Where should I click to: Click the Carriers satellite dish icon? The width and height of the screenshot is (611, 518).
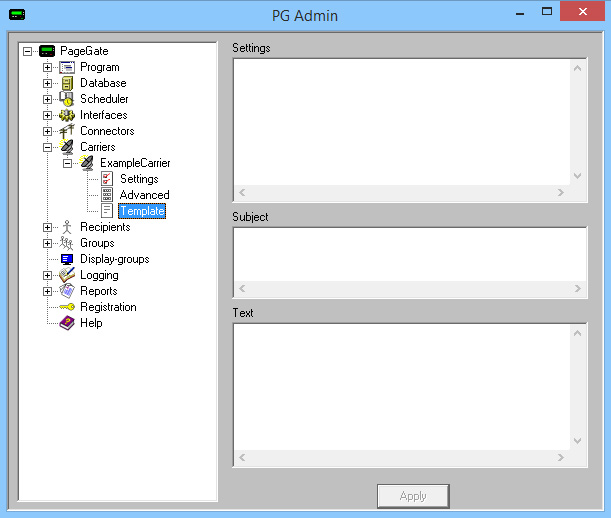tap(67, 147)
